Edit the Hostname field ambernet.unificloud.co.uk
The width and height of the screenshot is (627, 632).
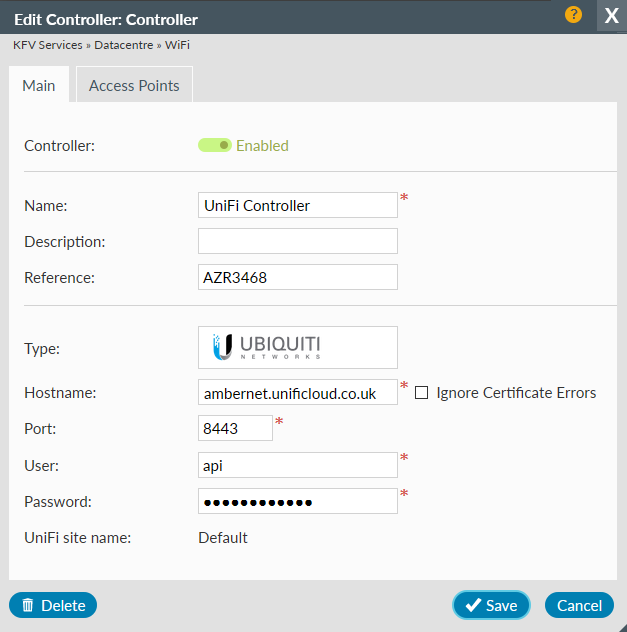point(298,392)
